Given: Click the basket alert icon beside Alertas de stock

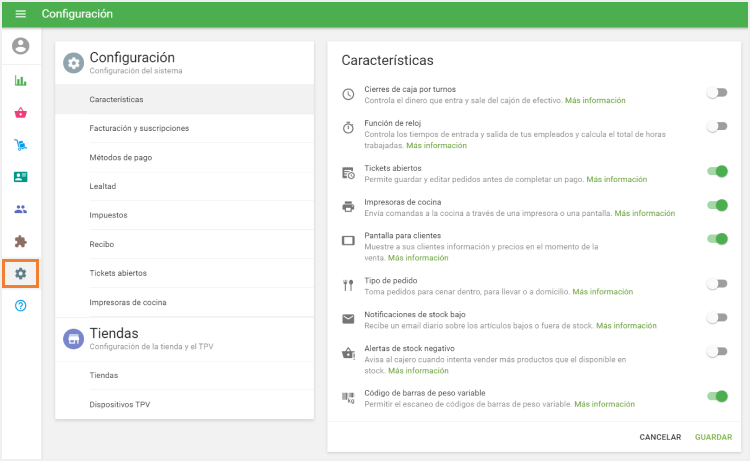Looking at the screenshot, I should point(348,353).
